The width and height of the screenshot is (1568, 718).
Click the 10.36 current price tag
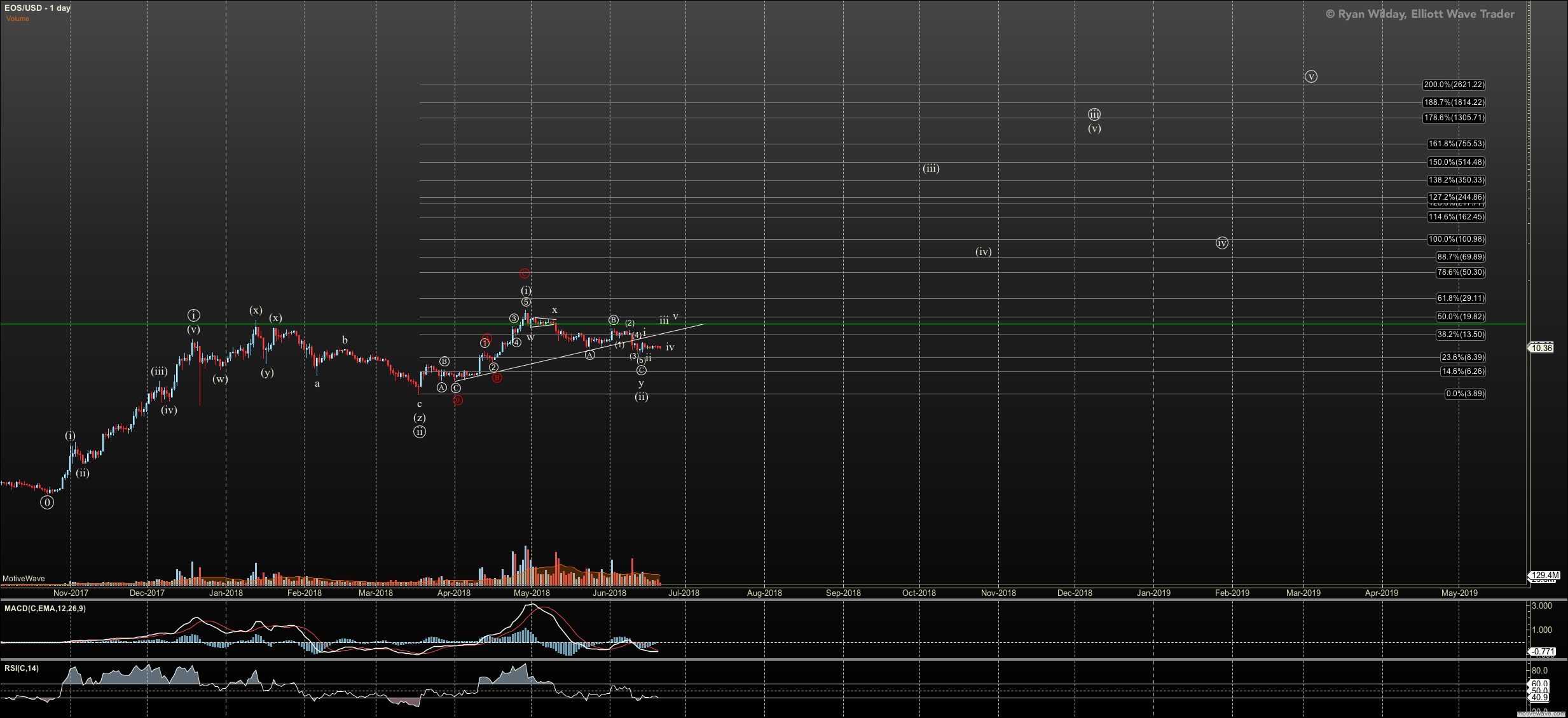pos(1541,348)
